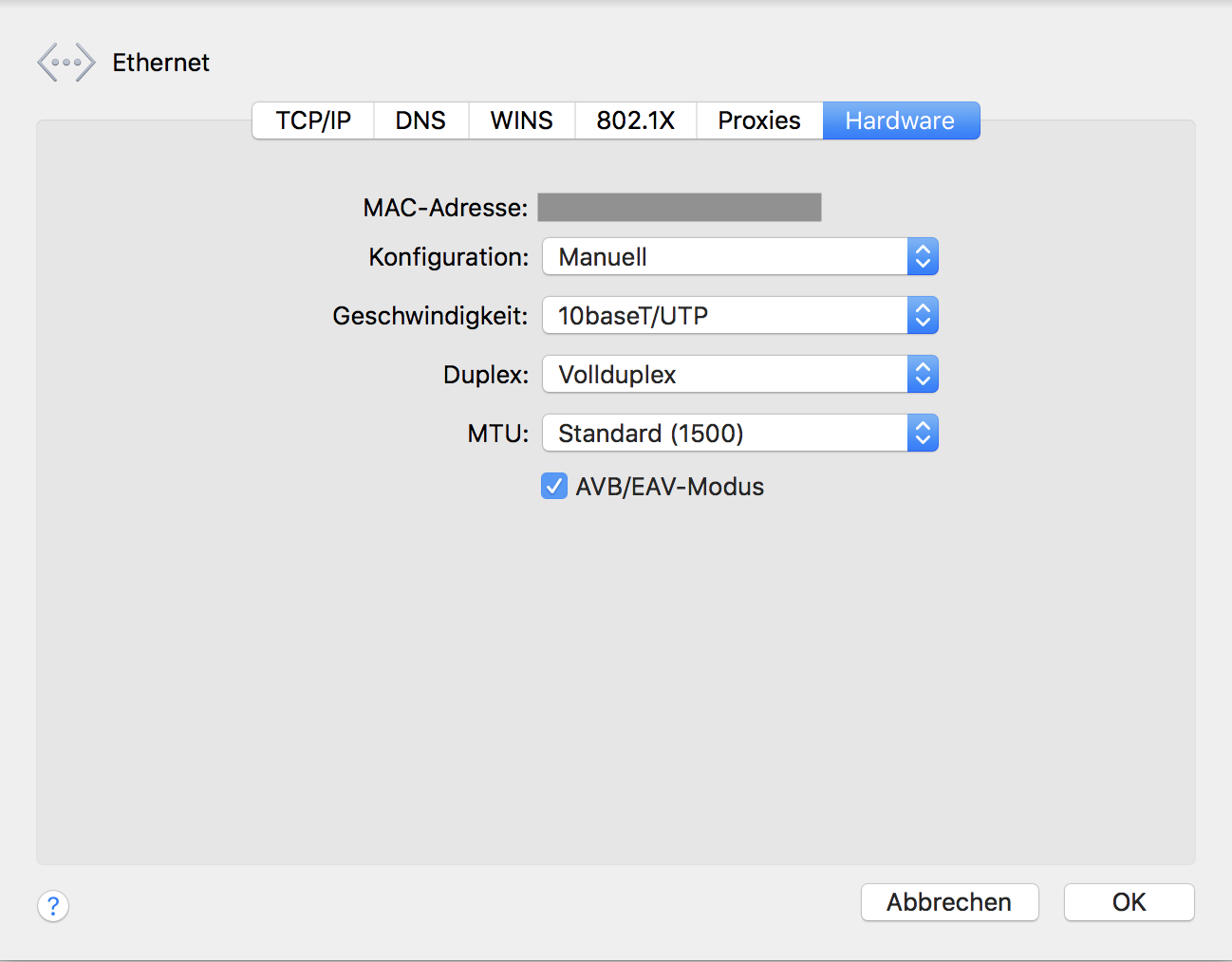Confirm settings with the OK button
Viewport: 1232px width, 962px height.
click(1129, 902)
